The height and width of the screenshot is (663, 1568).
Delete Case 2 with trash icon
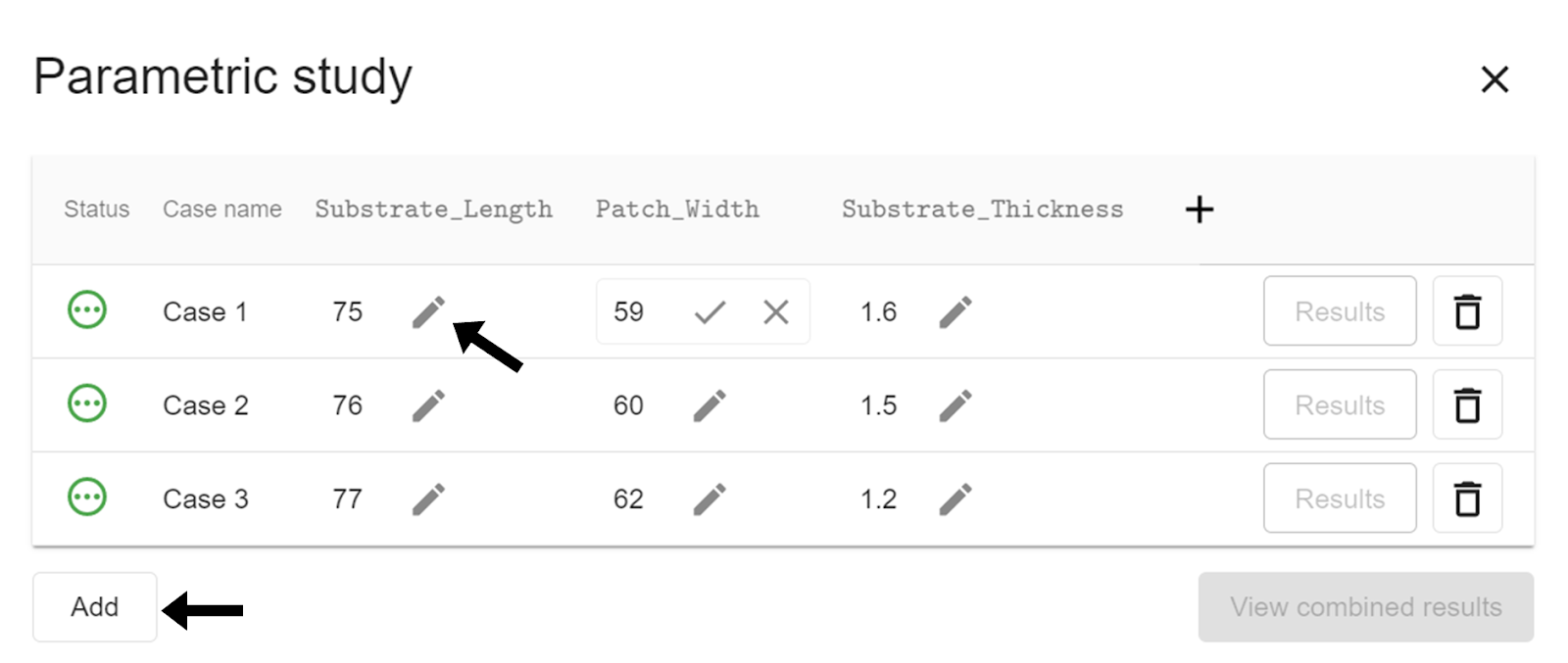click(1467, 404)
